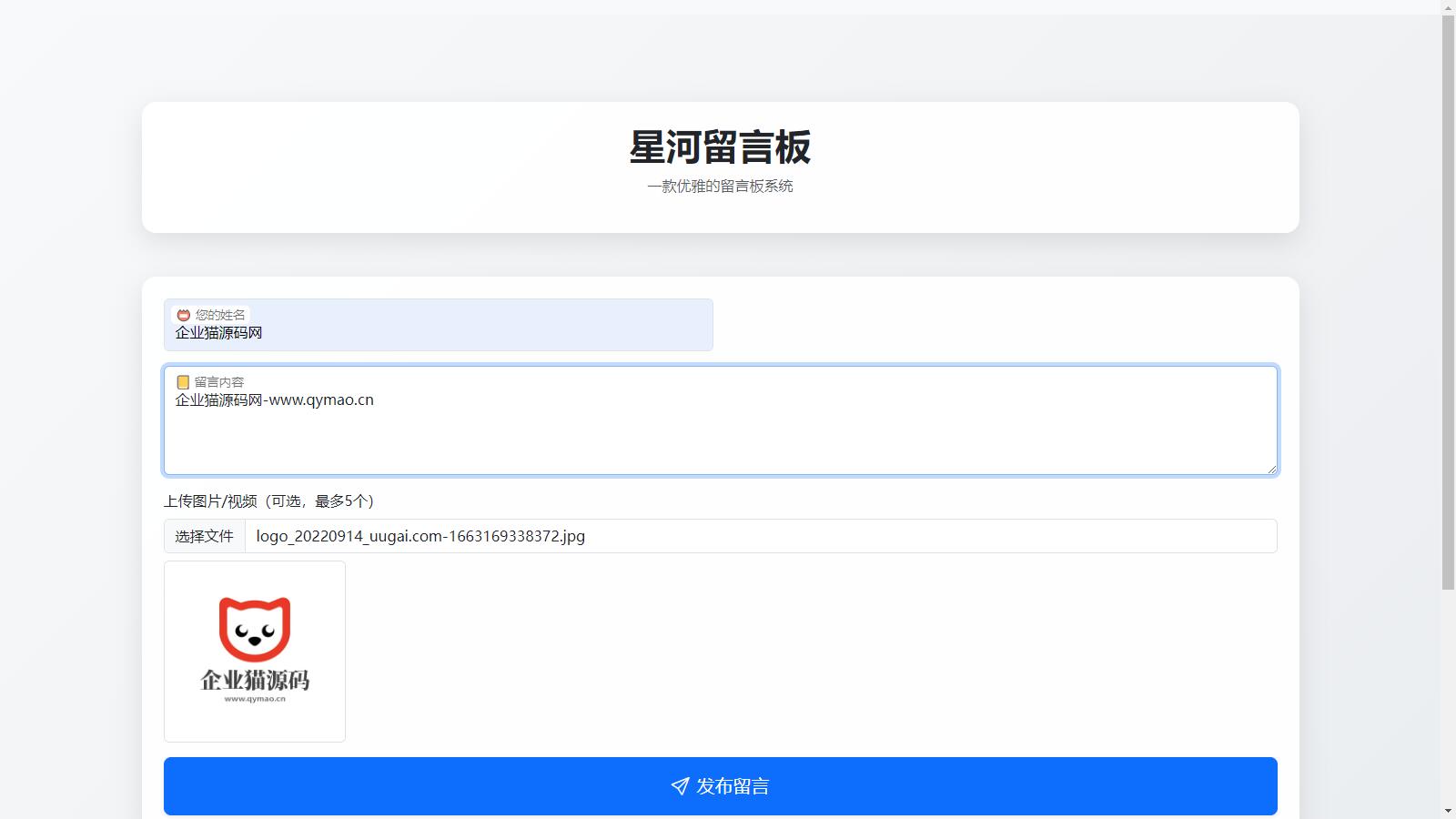The image size is (1456, 819).
Task: Click the www.qymao.cn caption in the preview image
Action: click(255, 699)
